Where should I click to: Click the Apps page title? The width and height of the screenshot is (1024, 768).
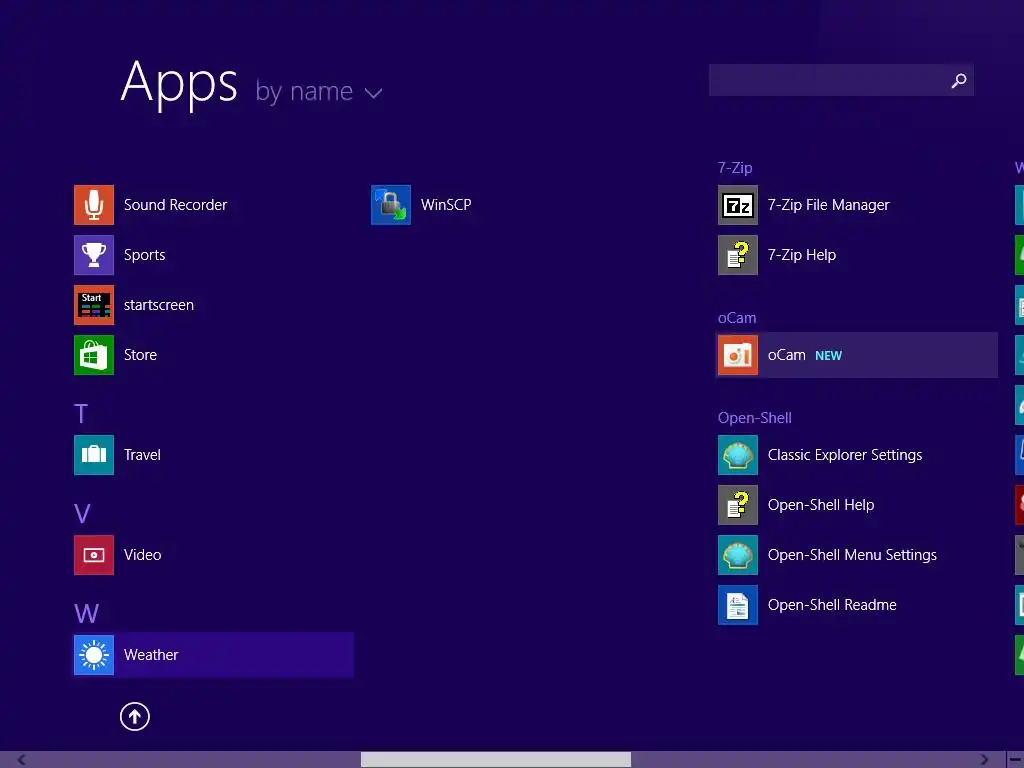pos(179,83)
